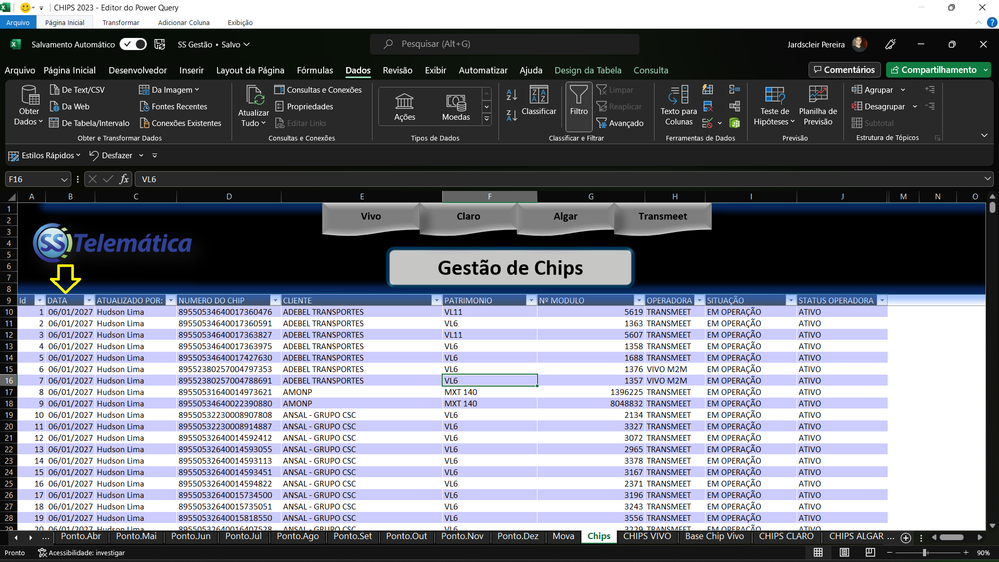Expand the Name Box dropdown
Image resolution: width=999 pixels, height=562 pixels.
(x=64, y=180)
